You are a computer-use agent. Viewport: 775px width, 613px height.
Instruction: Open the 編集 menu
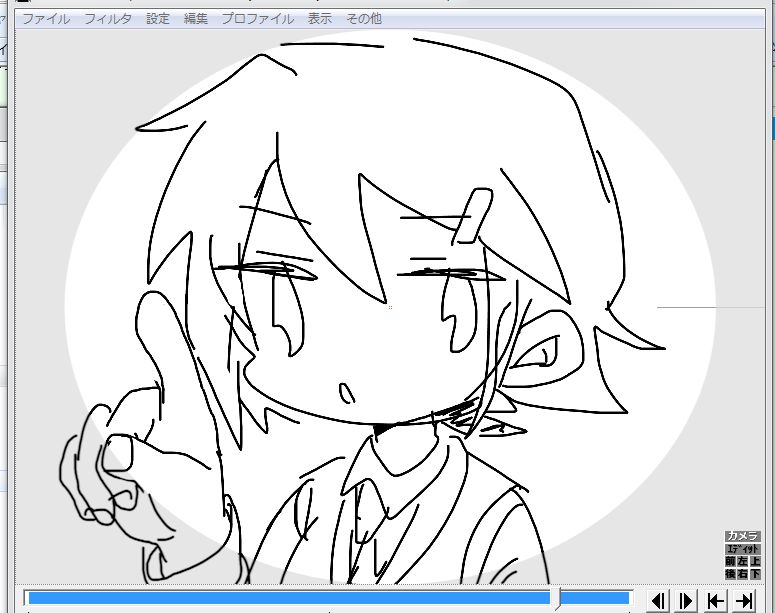196,19
